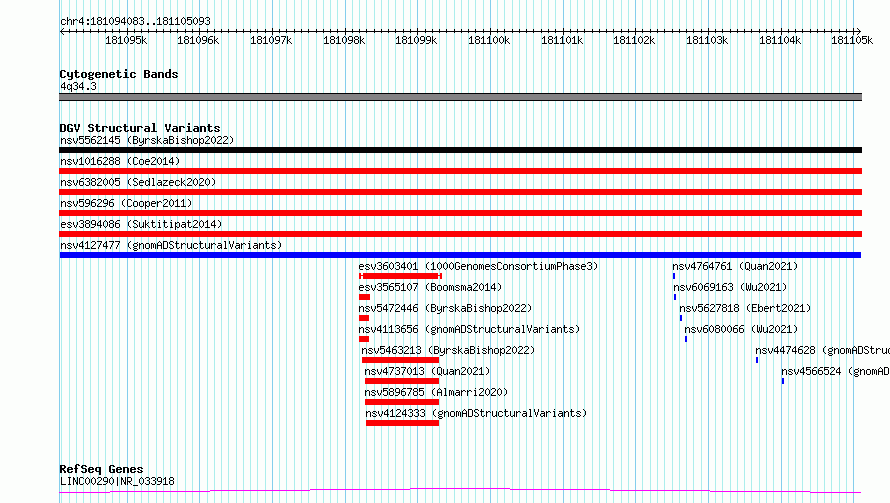Open nsv6382005 (Sedlazeck2020) variant label

coord(138,182)
